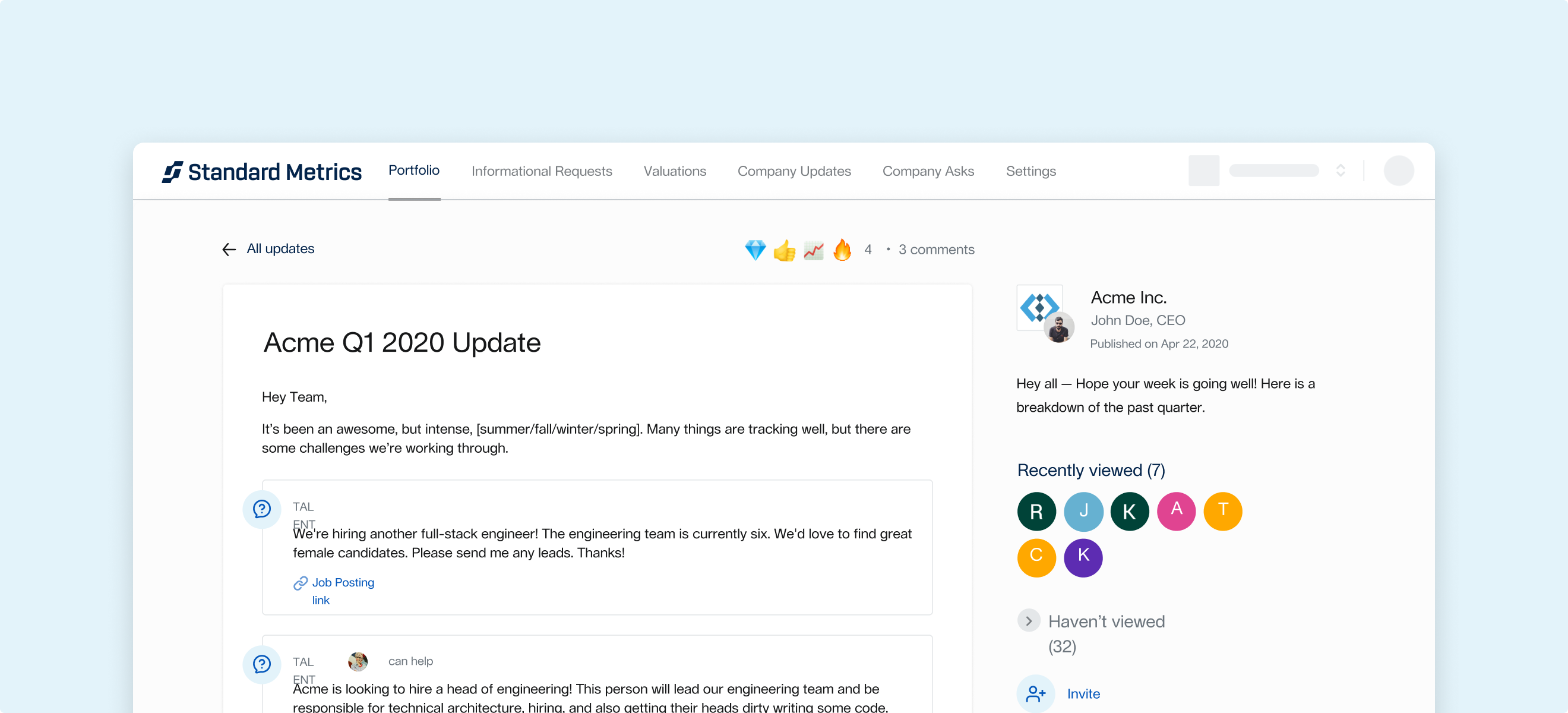1568x713 pixels.
Task: Switch to Informational Requests tab
Action: pyautogui.click(x=542, y=172)
